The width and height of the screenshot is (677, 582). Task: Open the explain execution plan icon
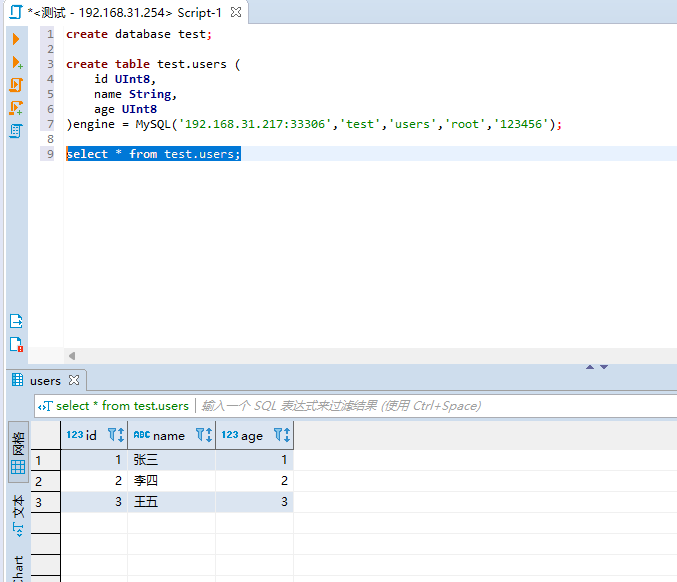[x=16, y=131]
